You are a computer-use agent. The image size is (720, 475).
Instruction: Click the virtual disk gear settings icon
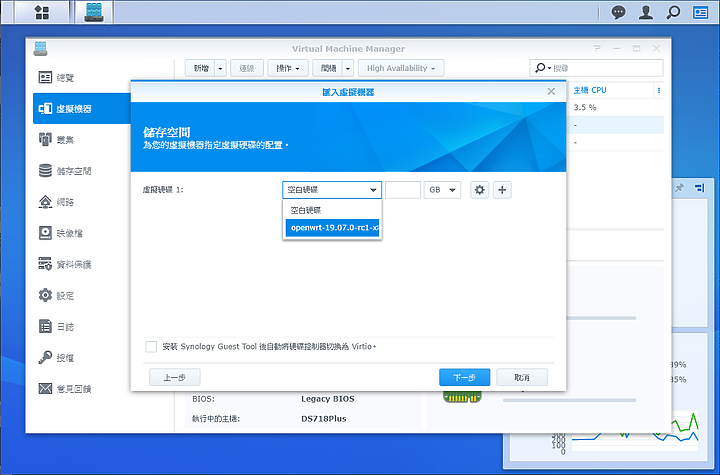(479, 190)
